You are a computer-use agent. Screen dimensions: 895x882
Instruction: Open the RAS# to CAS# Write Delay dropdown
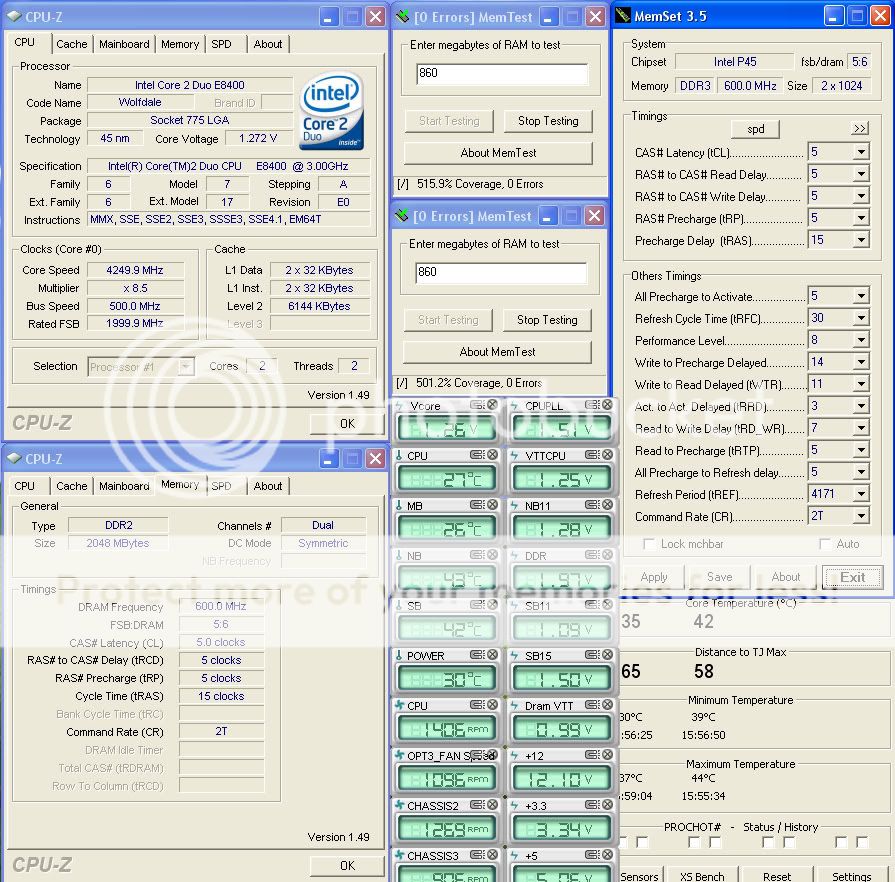coord(861,196)
